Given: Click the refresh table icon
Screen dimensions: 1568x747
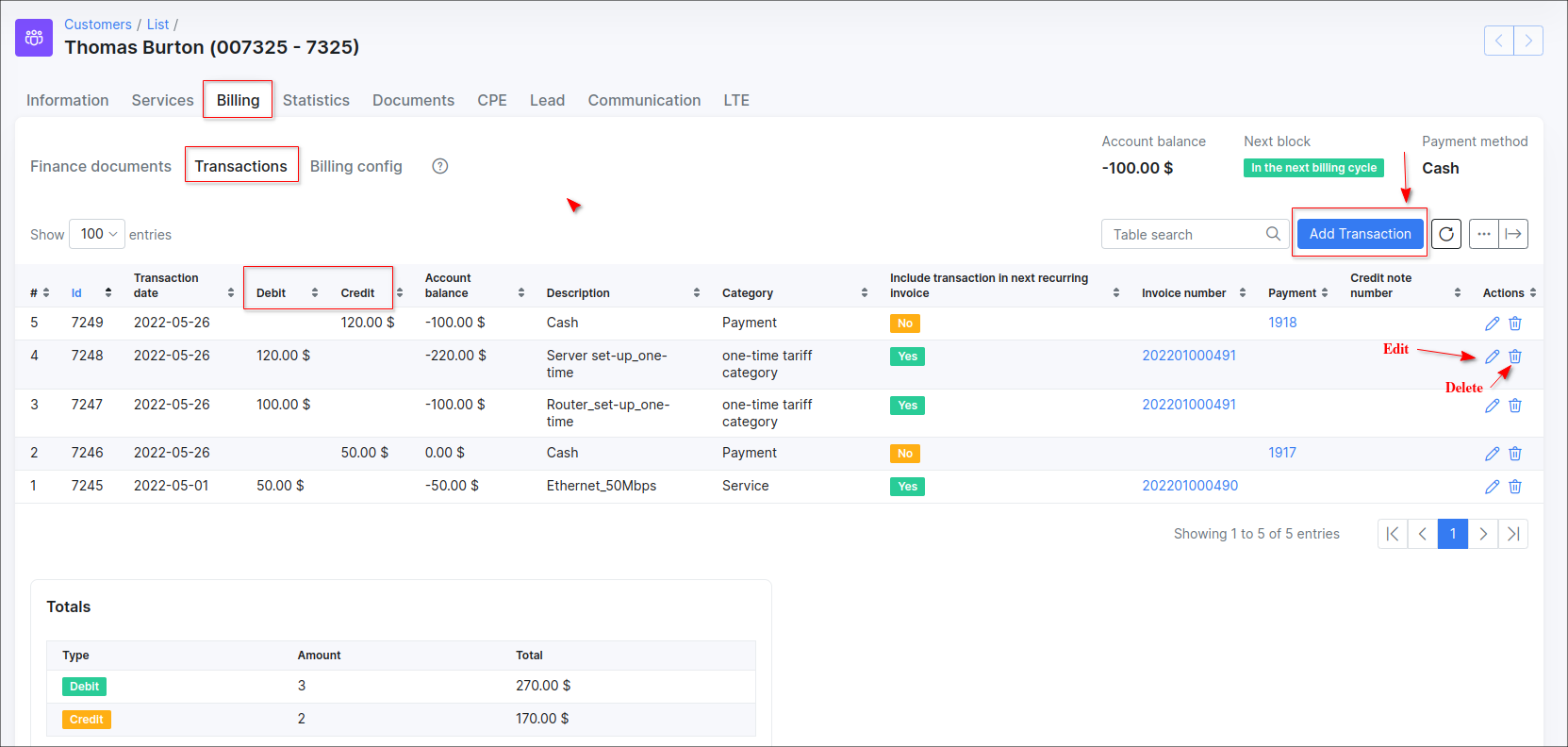Looking at the screenshot, I should pyautogui.click(x=1445, y=234).
